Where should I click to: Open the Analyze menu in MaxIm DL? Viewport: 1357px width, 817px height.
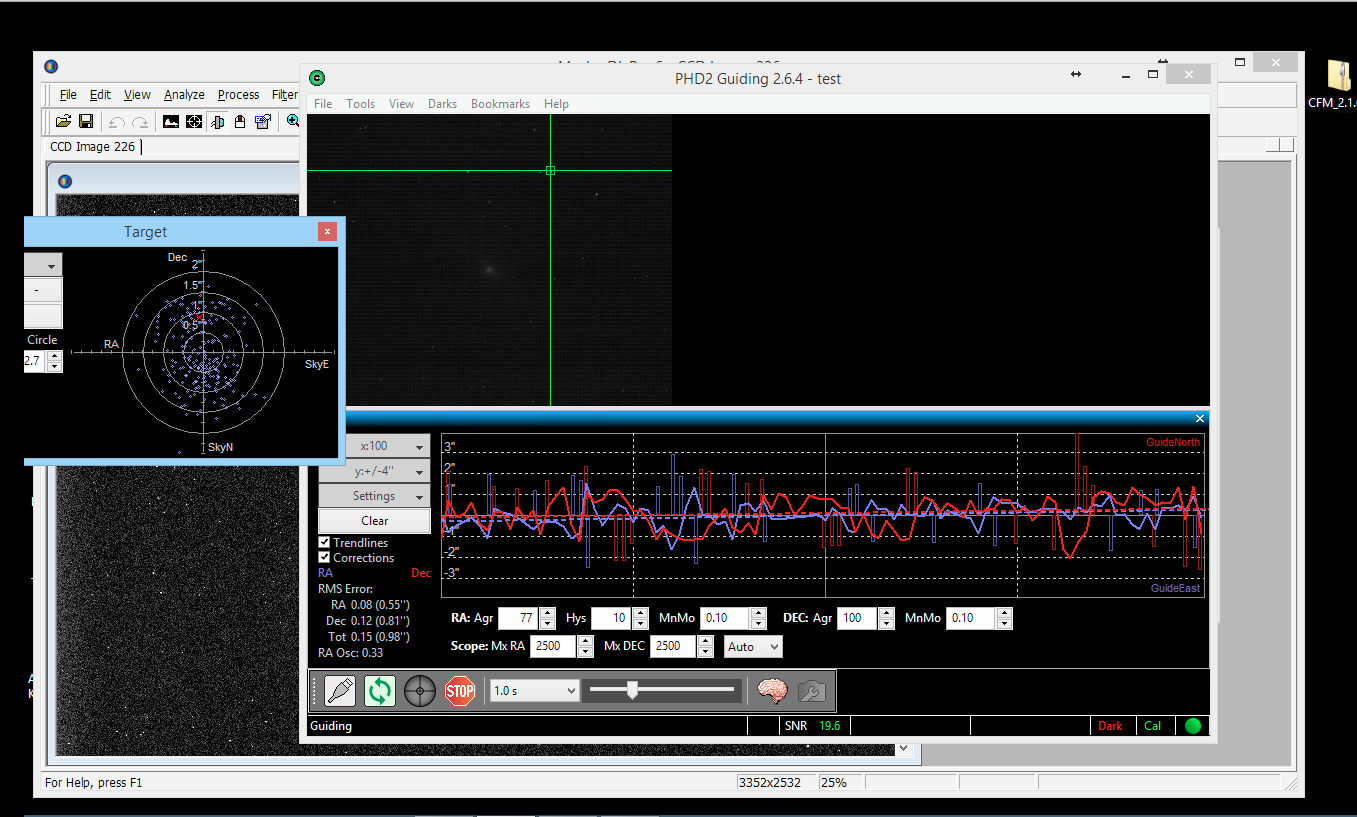[184, 95]
